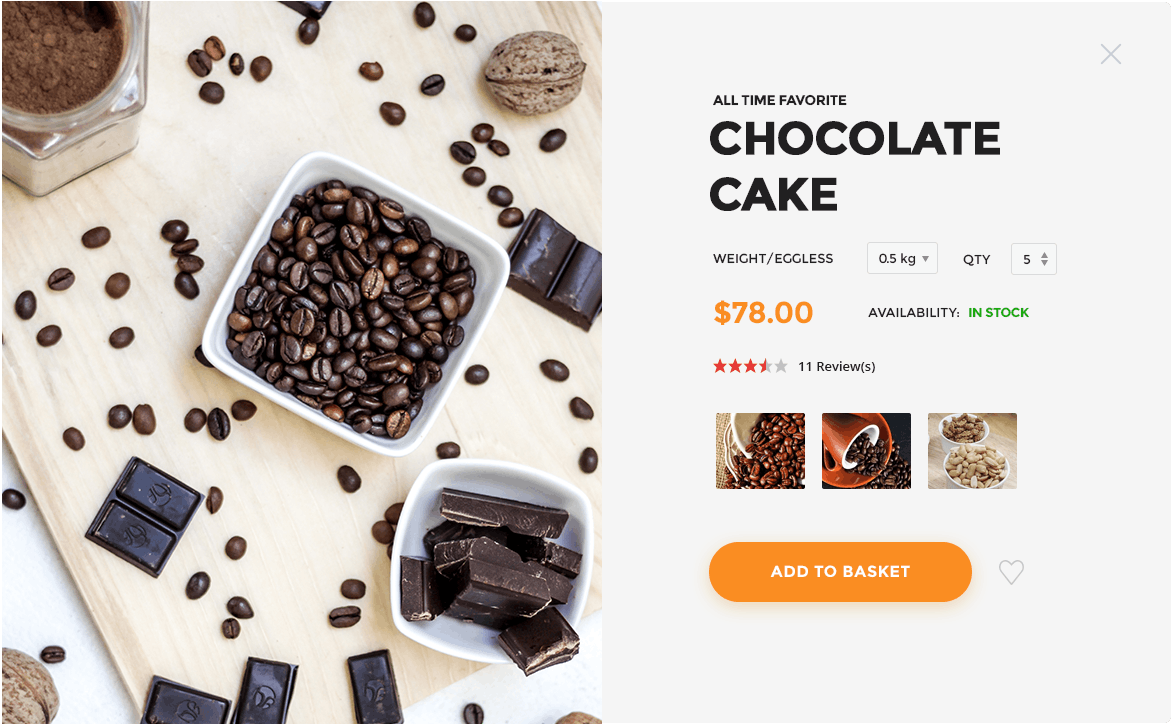
Task: Click the Add to Basket button
Action: pos(840,572)
